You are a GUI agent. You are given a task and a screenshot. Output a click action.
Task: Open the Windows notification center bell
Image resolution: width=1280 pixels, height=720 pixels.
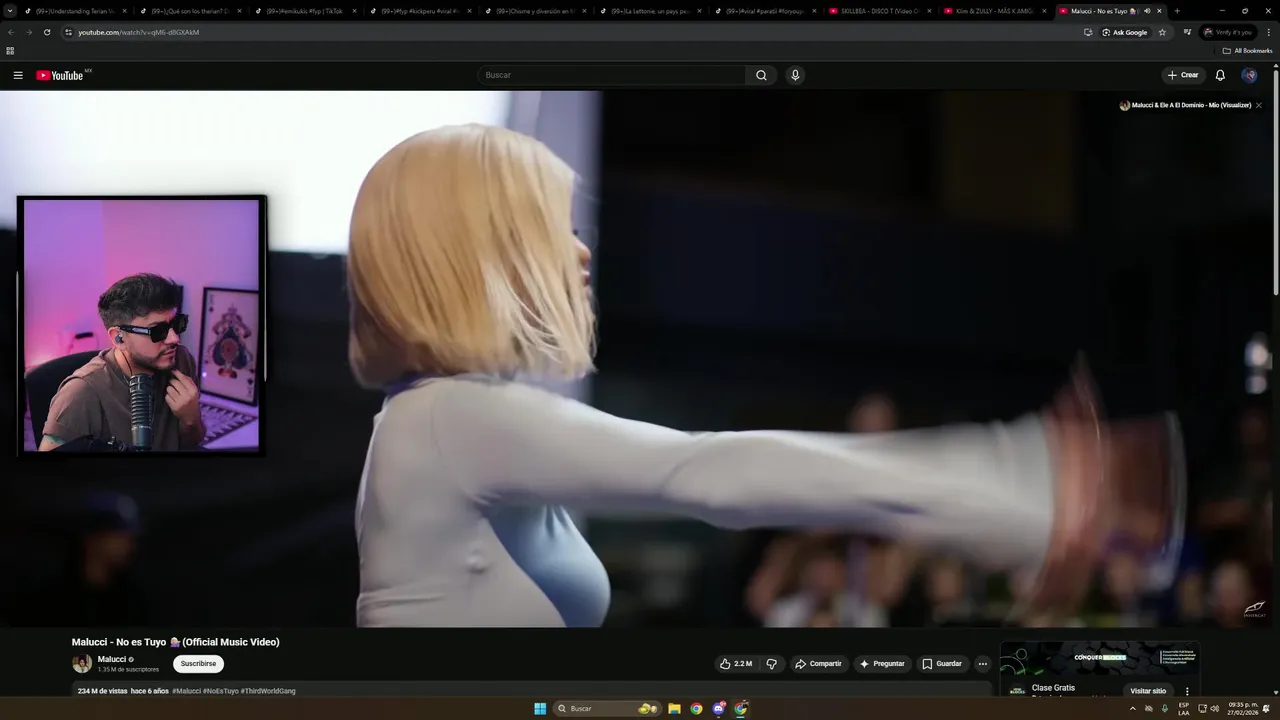coord(1266,709)
